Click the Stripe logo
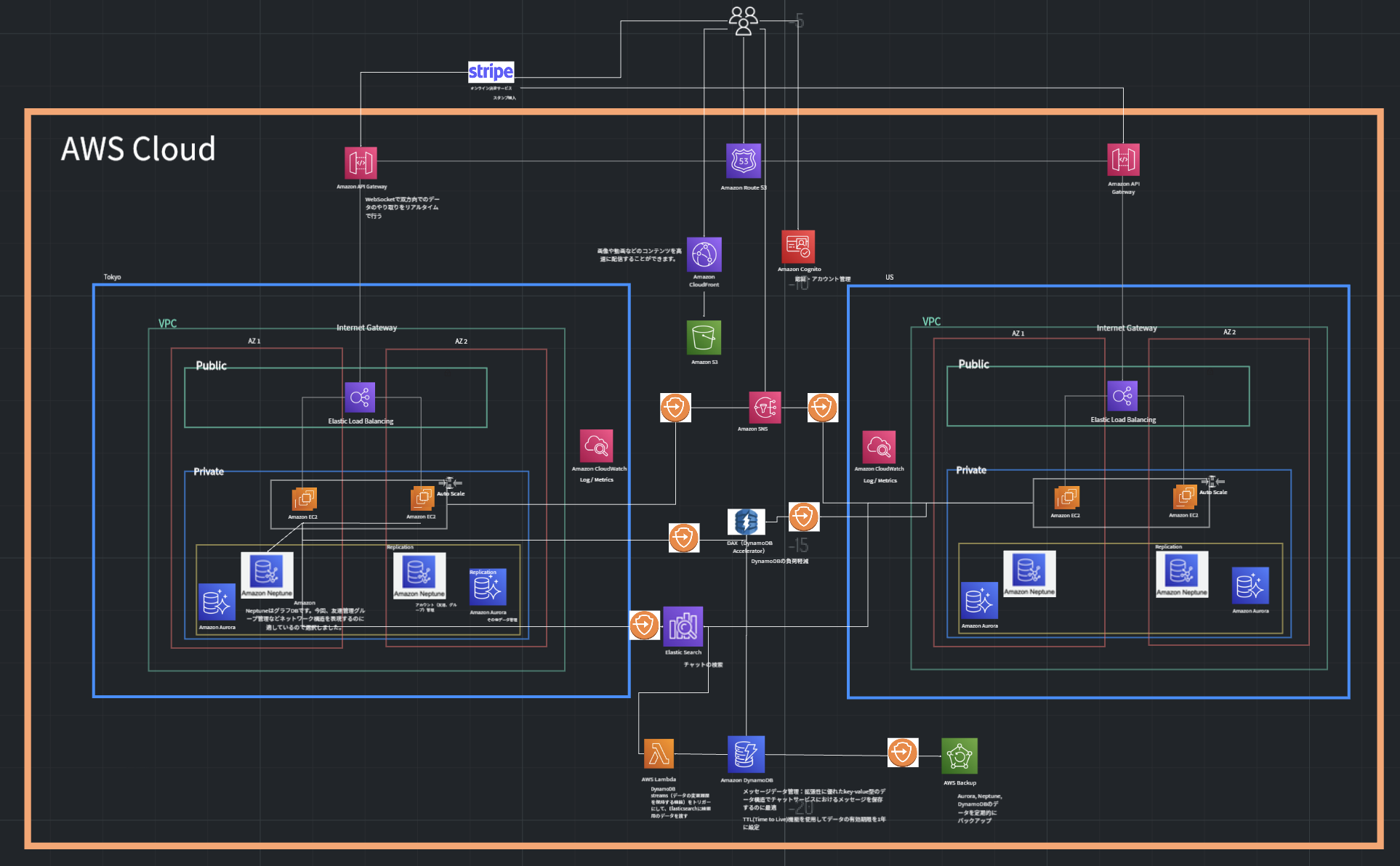Screen dimensions: 1400x866 pos(491,72)
